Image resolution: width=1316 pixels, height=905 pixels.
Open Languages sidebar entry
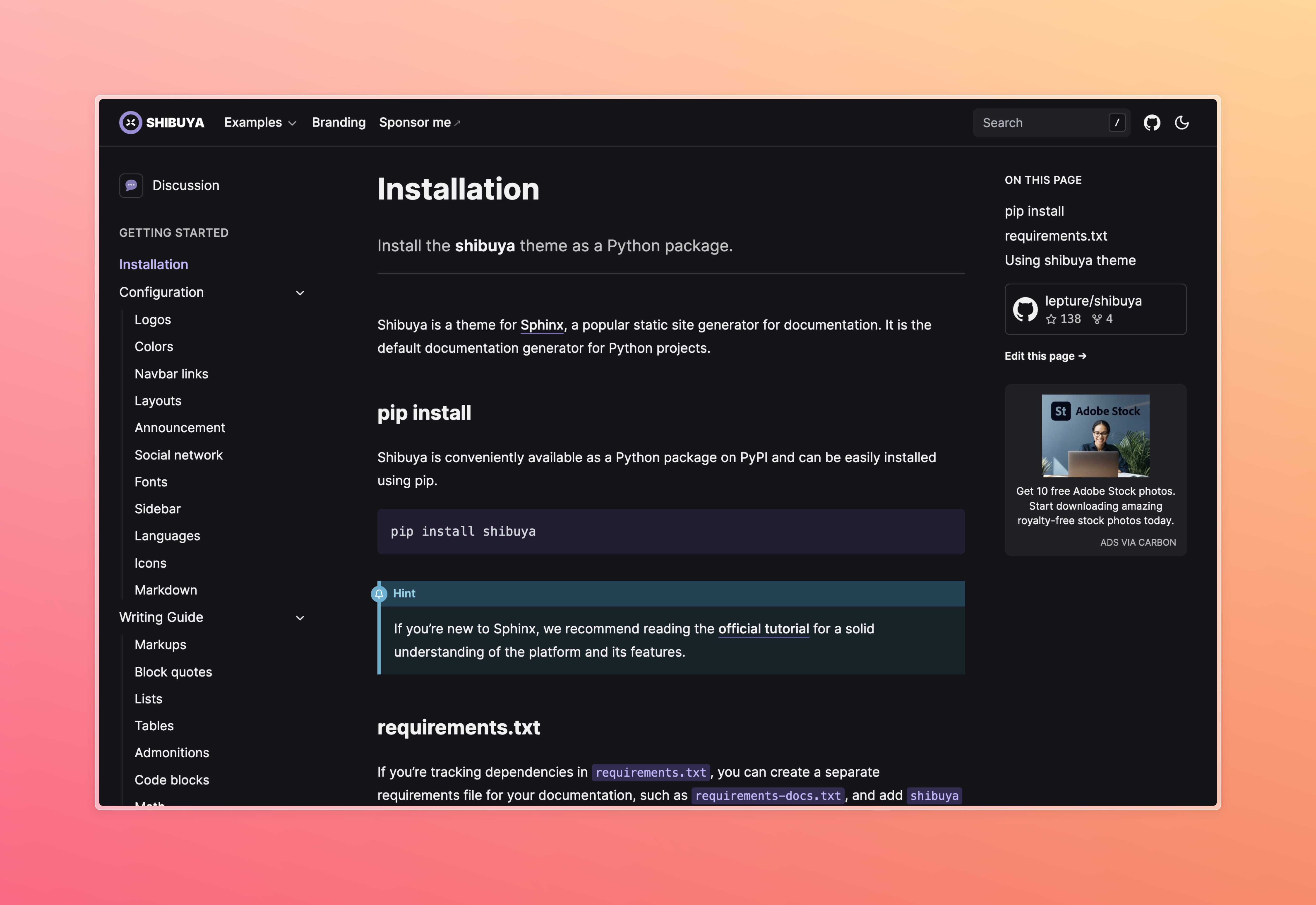(168, 536)
